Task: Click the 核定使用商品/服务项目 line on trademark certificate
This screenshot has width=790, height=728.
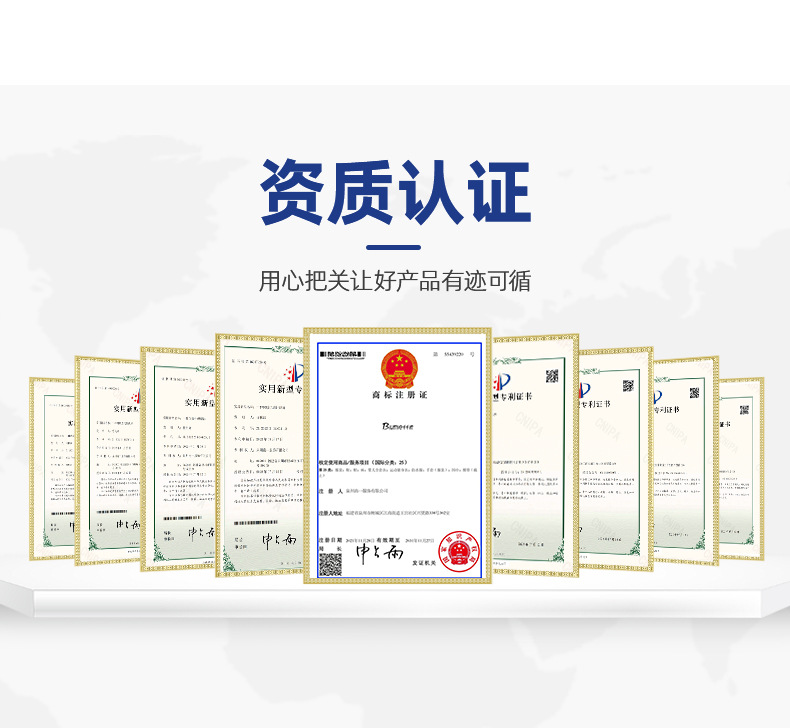Action: pos(363,461)
